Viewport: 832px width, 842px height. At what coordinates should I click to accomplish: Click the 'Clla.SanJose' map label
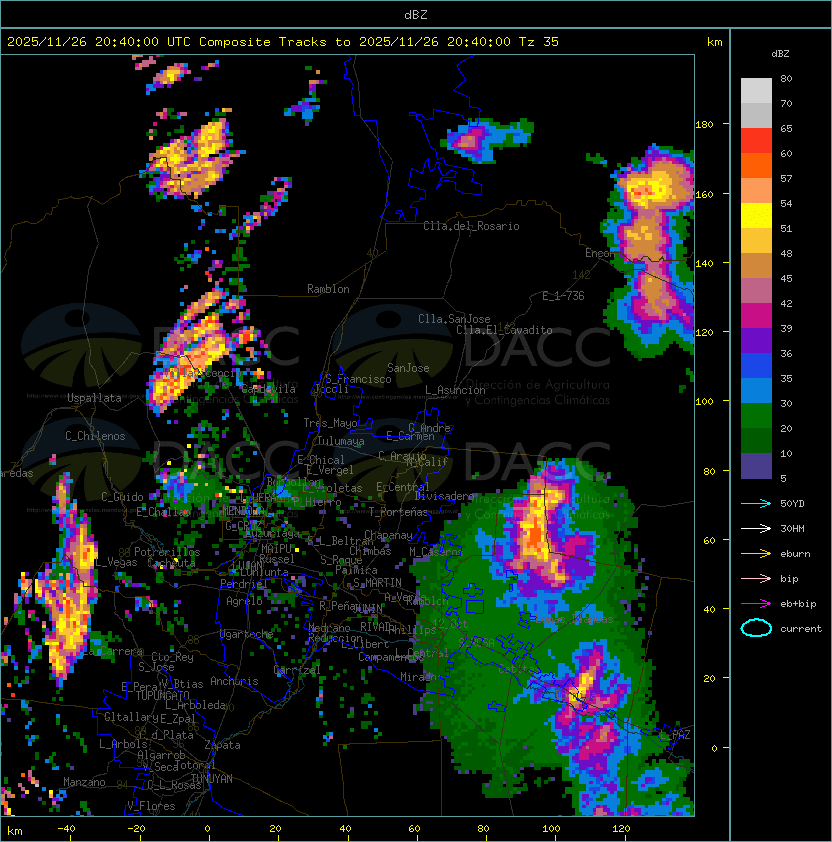454,319
